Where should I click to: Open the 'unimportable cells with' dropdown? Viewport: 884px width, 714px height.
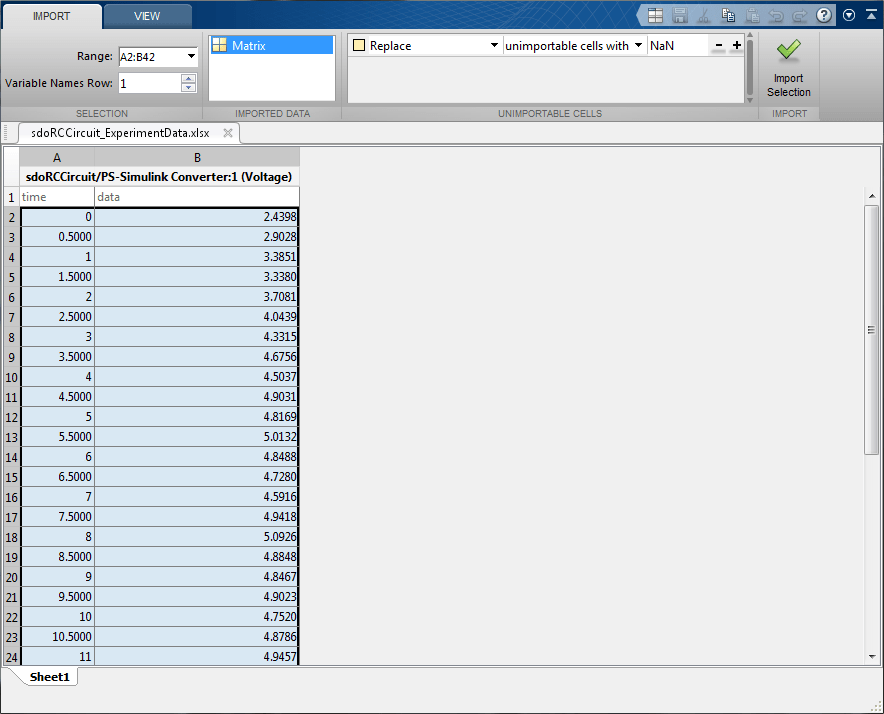pyautogui.click(x=638, y=45)
